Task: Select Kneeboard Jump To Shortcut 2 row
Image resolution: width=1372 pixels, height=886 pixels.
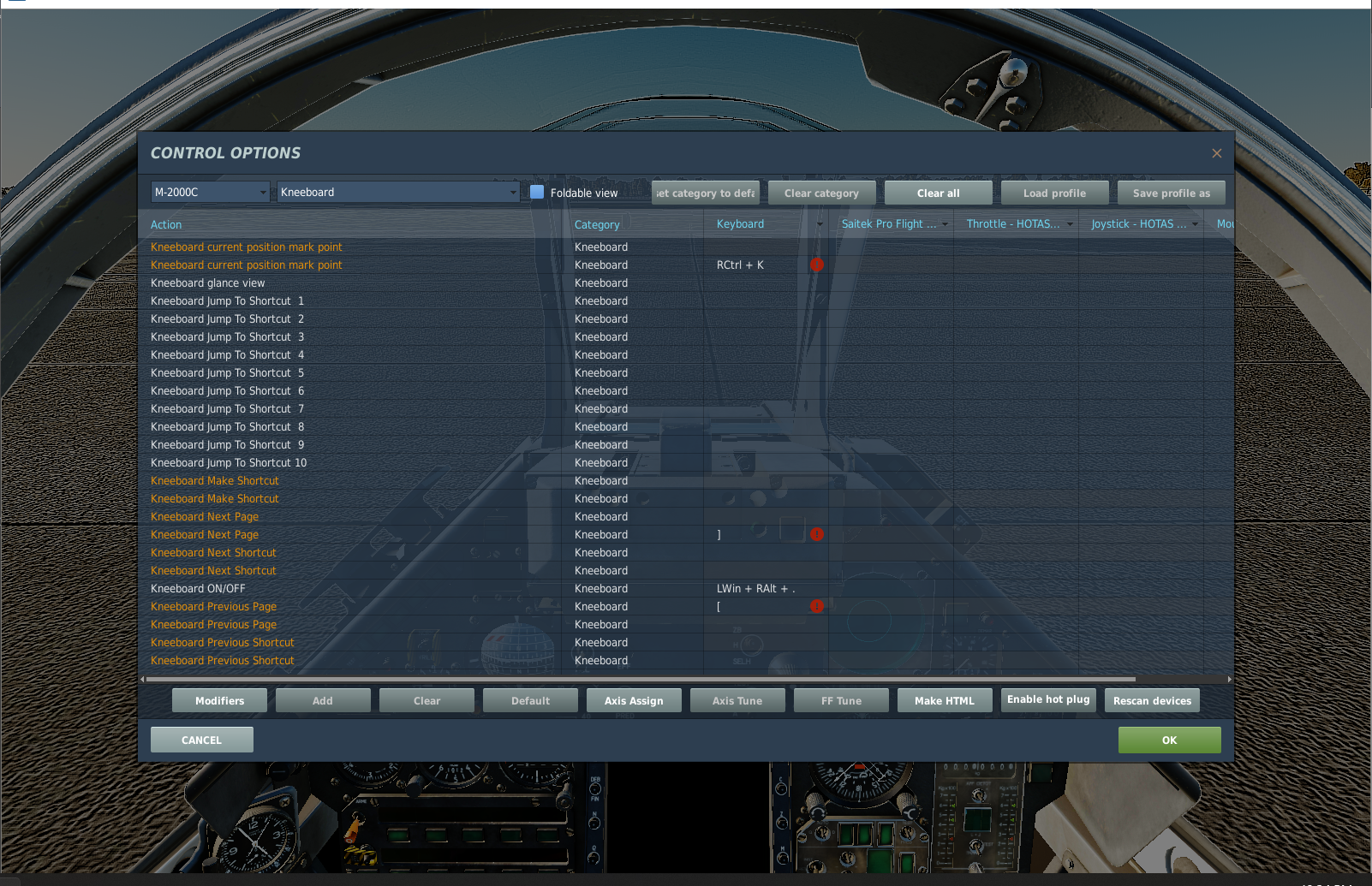Action: pos(685,319)
